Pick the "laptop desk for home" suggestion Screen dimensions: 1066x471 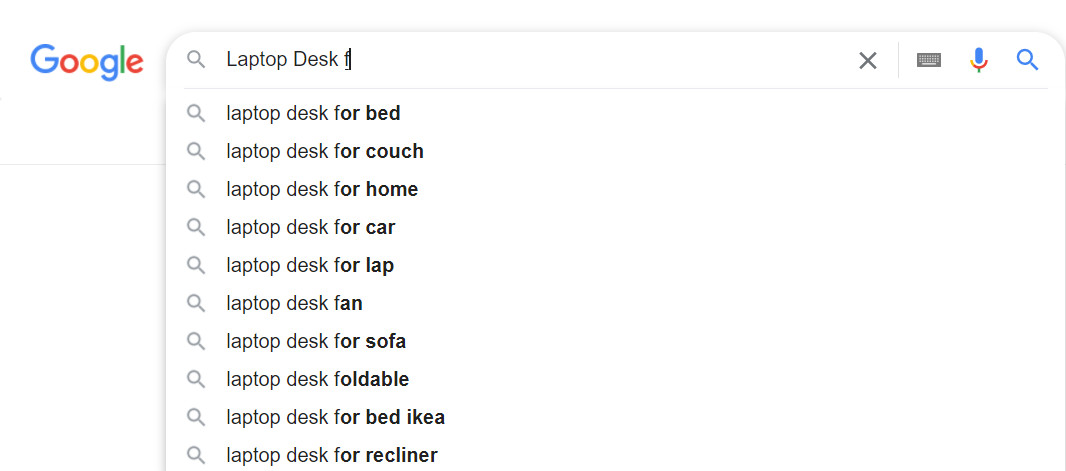coord(322,189)
